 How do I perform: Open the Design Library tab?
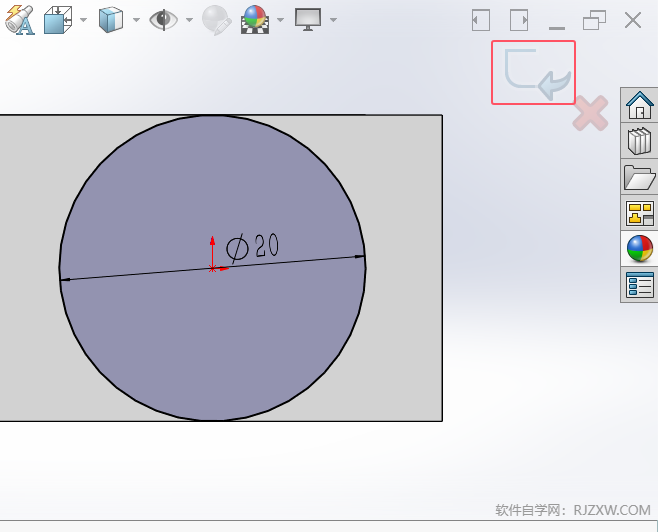click(x=640, y=141)
